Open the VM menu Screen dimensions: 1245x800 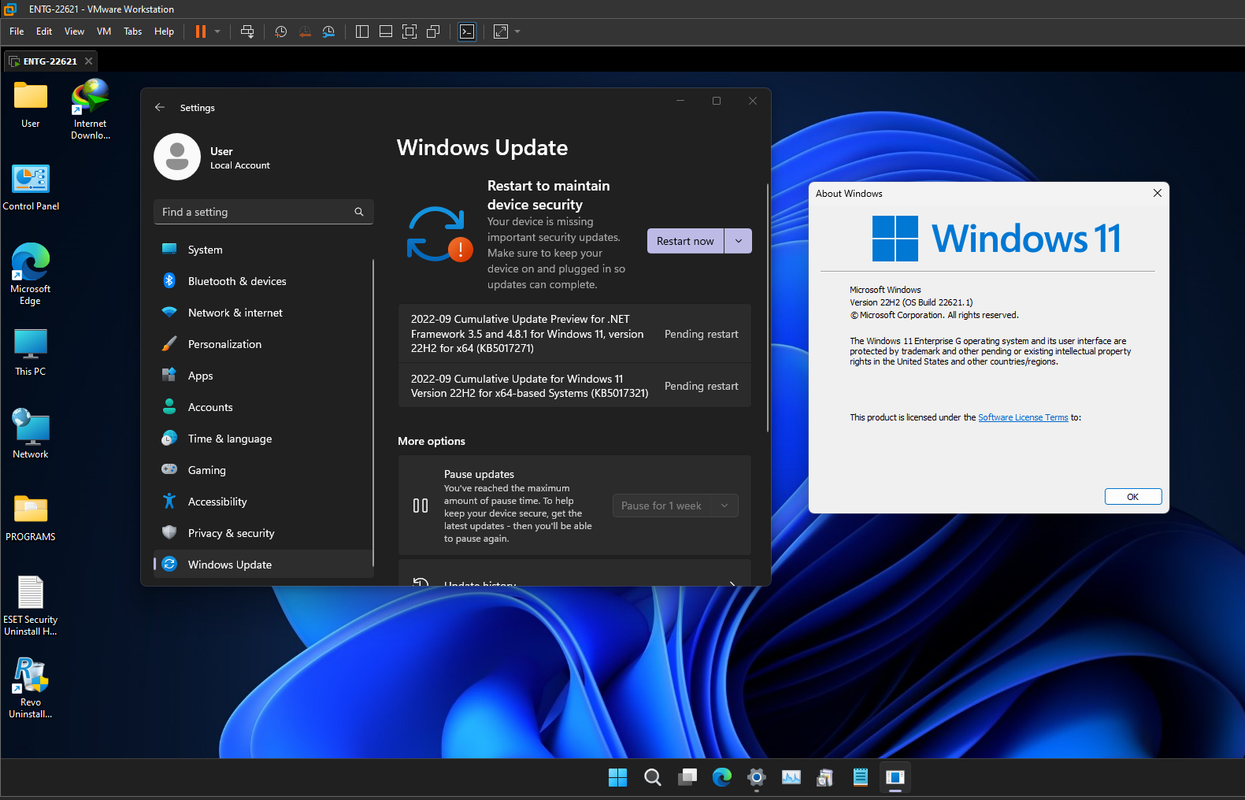point(103,31)
